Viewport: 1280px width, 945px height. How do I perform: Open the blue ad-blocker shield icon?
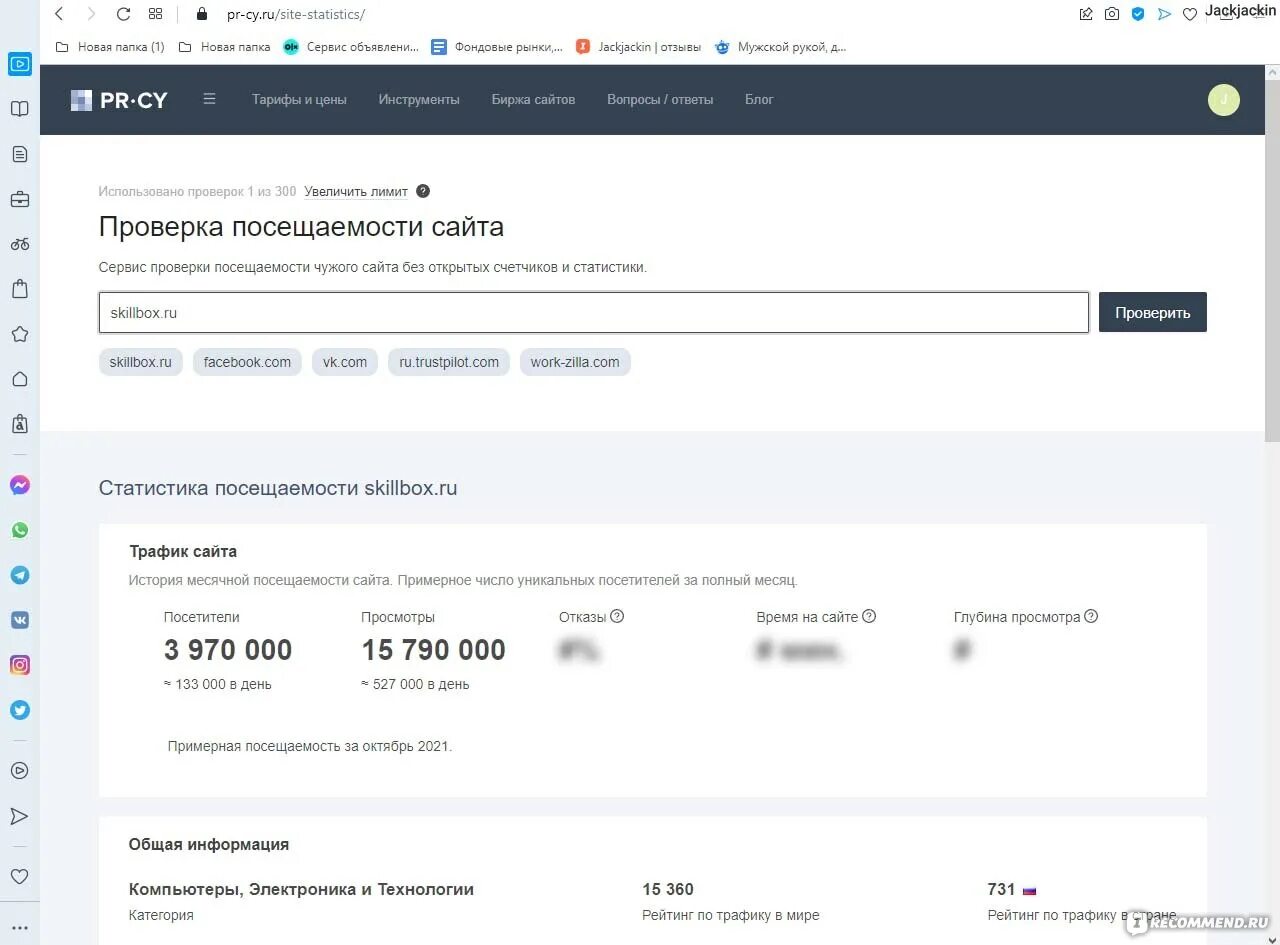coord(1138,14)
